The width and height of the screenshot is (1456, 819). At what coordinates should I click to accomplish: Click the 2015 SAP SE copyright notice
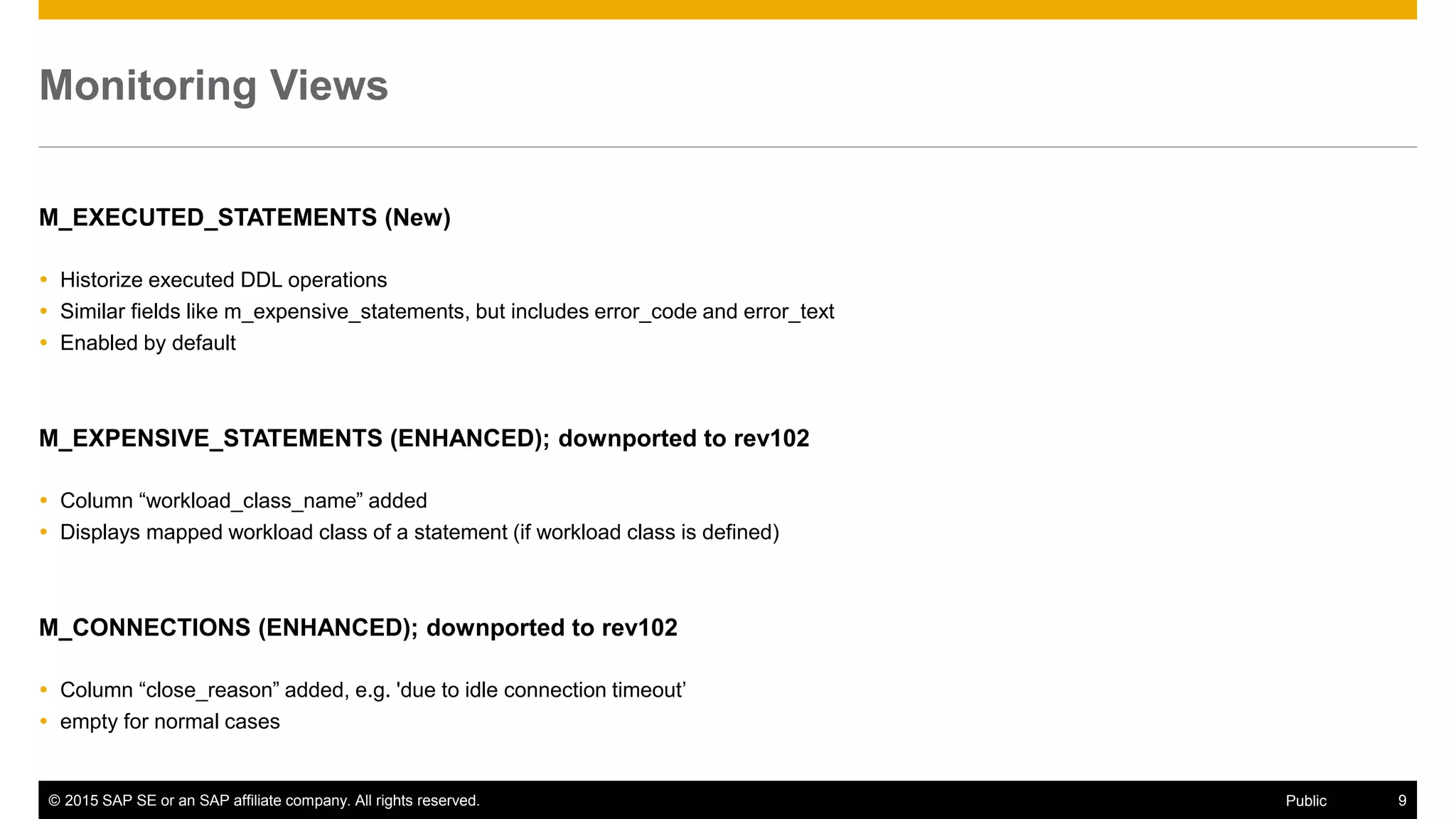coord(264,801)
